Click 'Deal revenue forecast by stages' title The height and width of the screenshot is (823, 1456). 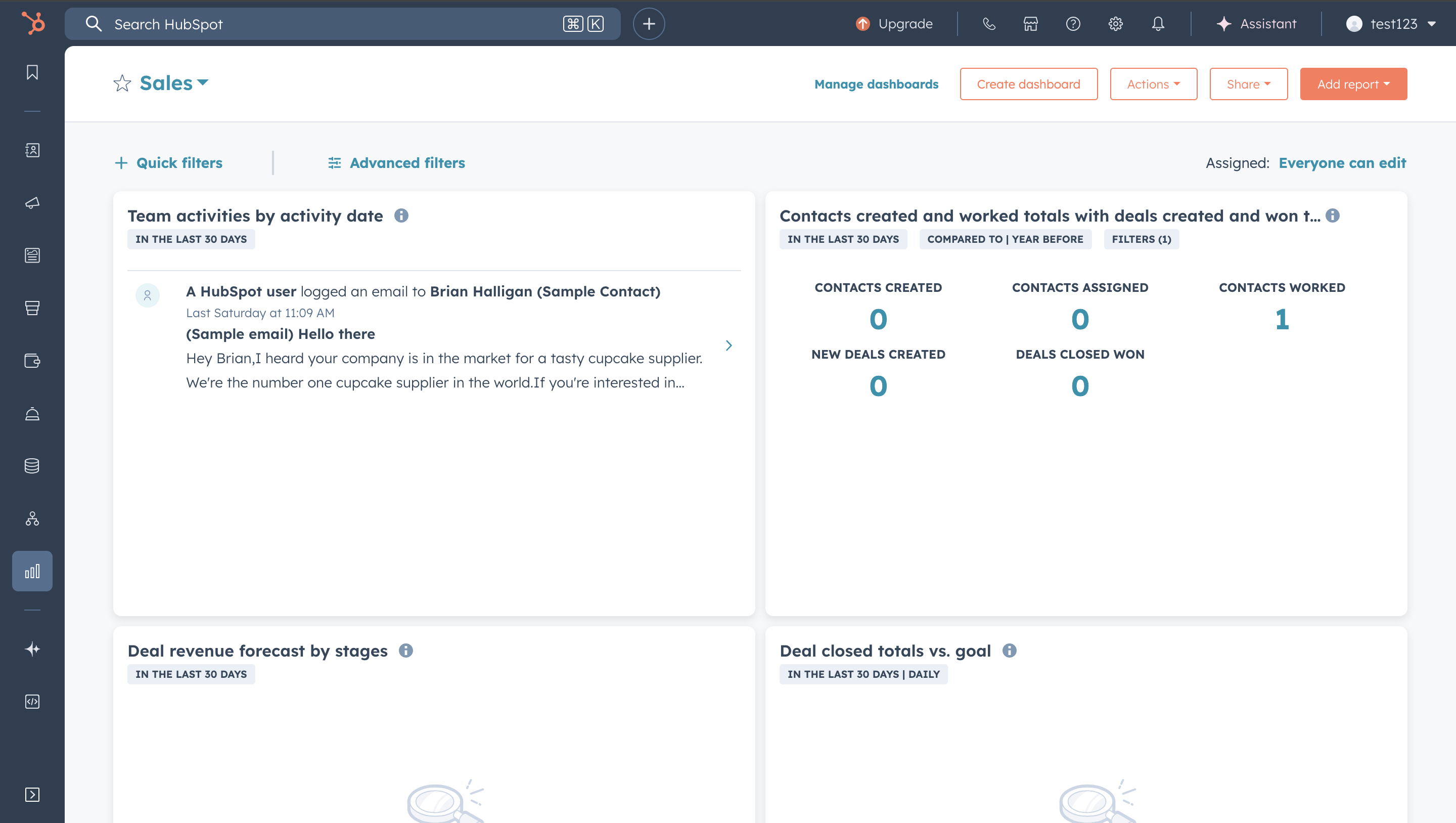click(x=257, y=651)
